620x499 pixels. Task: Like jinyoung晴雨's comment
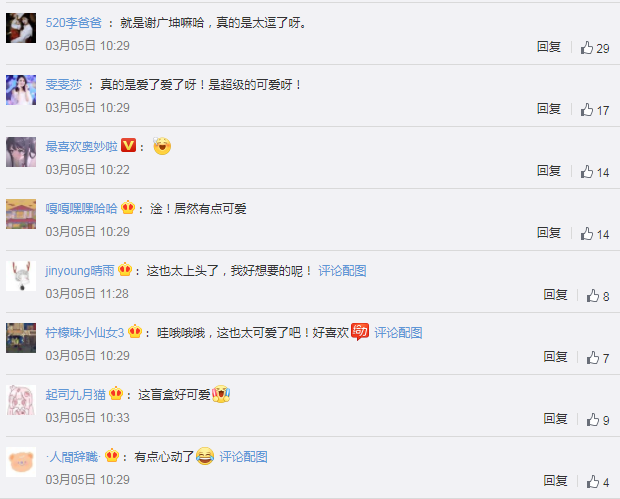(x=598, y=296)
